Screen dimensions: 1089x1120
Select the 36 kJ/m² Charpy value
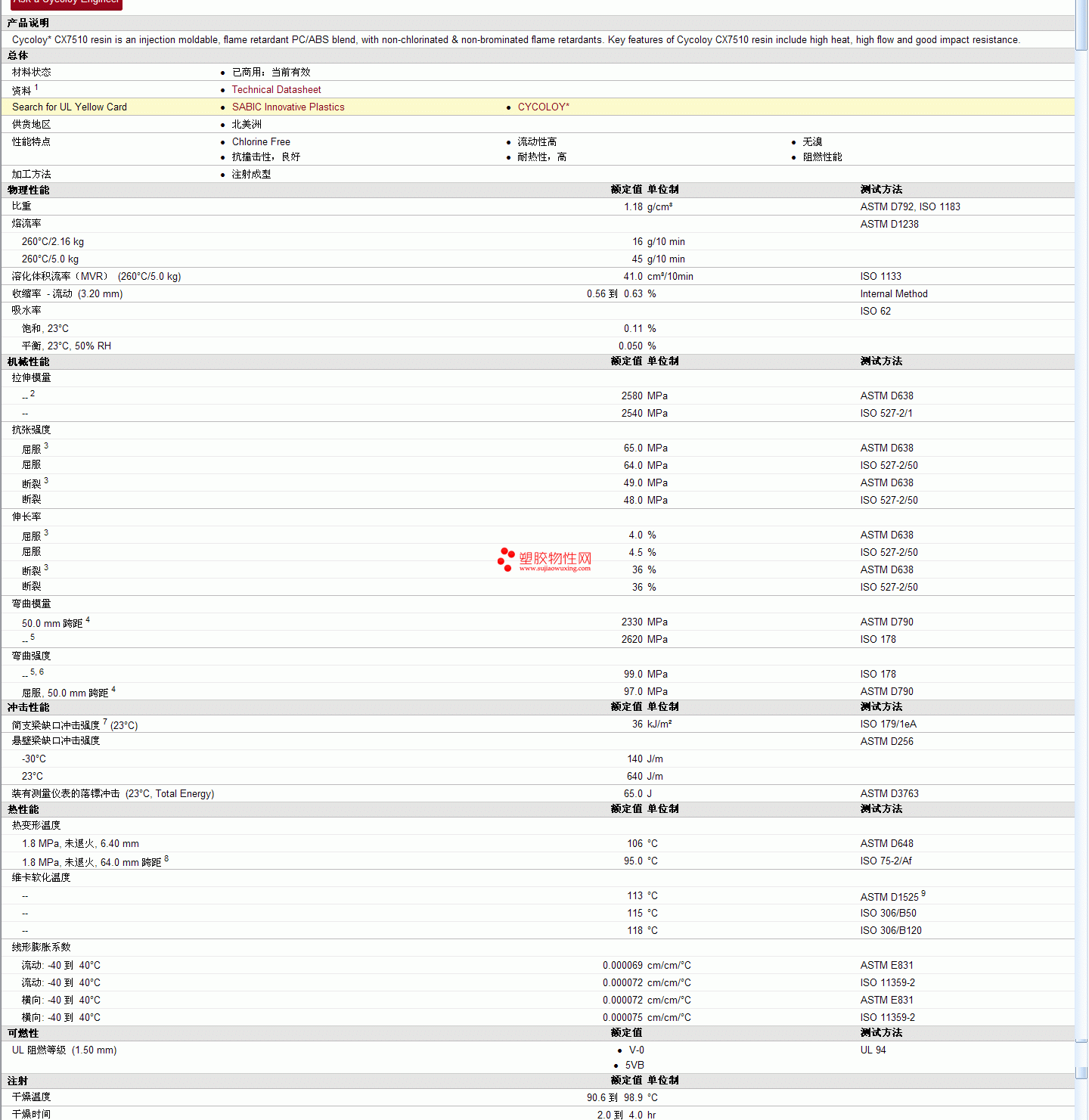pyautogui.click(x=652, y=724)
